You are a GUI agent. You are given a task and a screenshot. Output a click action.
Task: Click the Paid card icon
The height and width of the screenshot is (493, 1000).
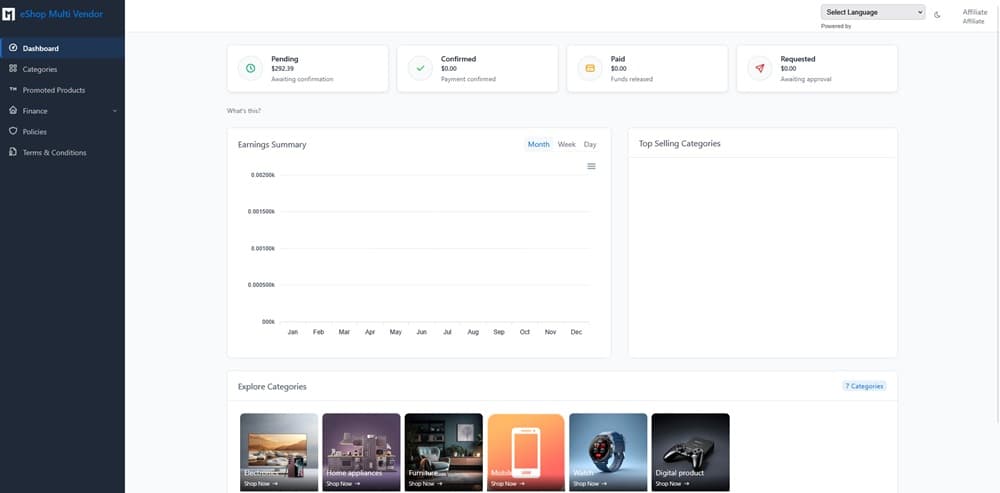590,68
